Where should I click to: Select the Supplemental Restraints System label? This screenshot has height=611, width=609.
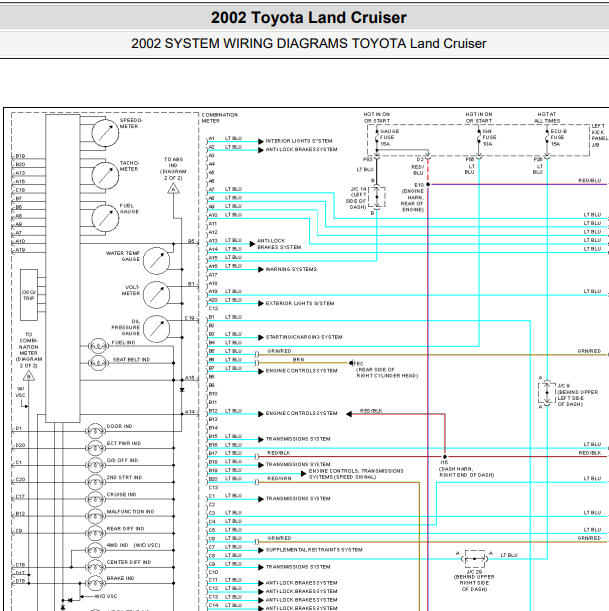tap(314, 550)
